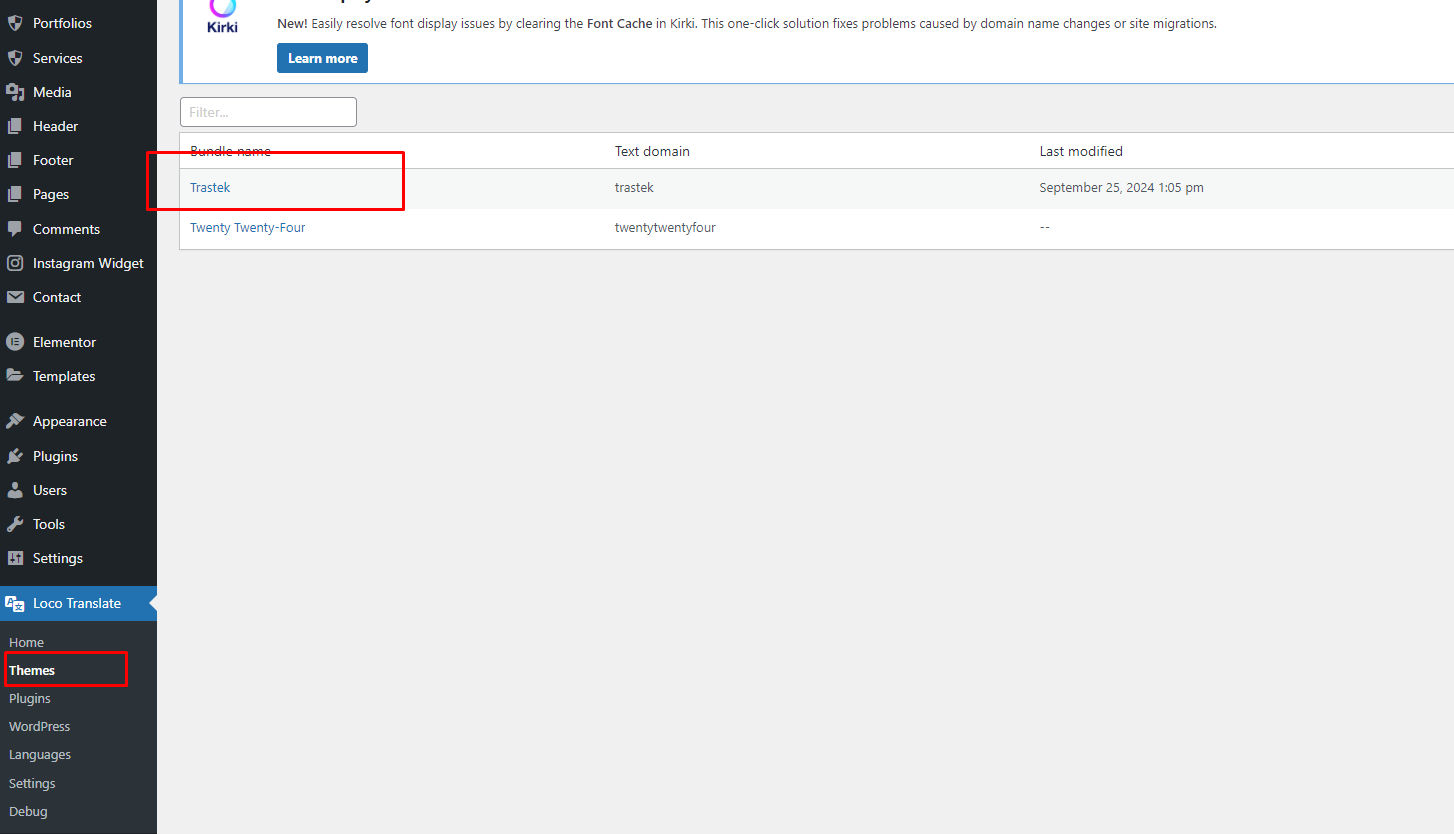Click the Comments speech bubble icon
The width and height of the screenshot is (1454, 834).
click(x=15, y=229)
